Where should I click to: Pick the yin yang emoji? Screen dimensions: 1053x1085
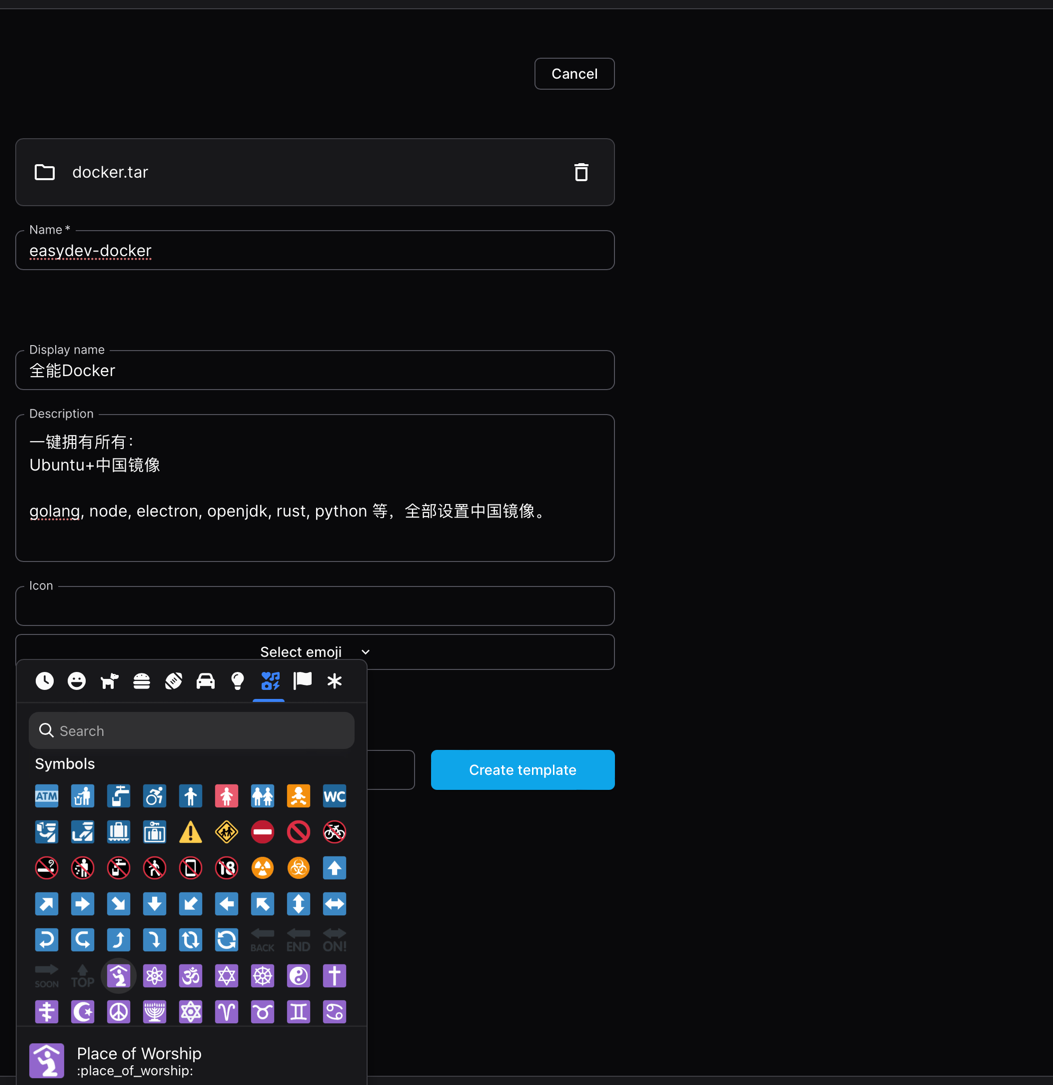tap(298, 976)
